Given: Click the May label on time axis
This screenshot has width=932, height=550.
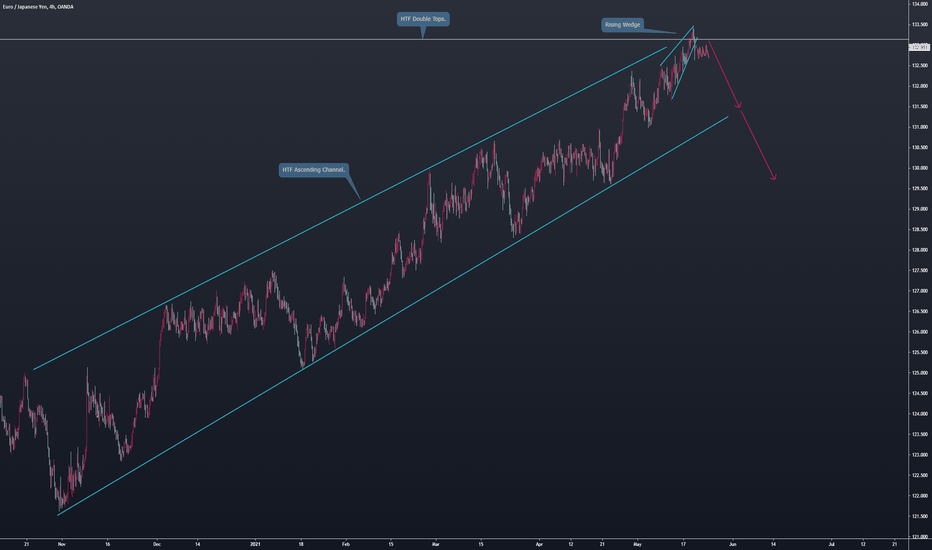Looking at the screenshot, I should [x=638, y=544].
